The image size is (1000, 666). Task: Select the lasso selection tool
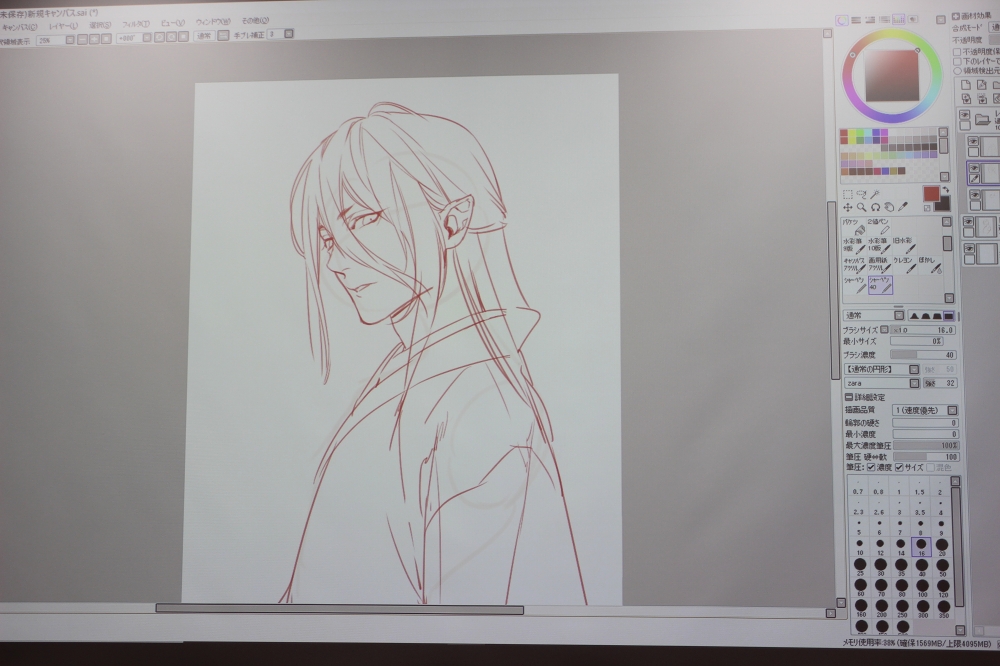tap(862, 195)
